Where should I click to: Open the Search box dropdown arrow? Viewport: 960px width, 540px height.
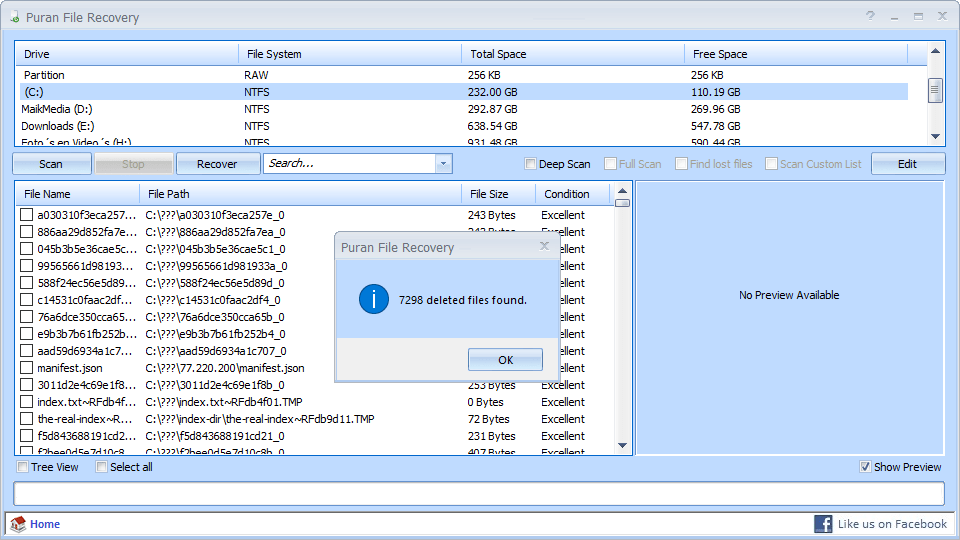(444, 163)
